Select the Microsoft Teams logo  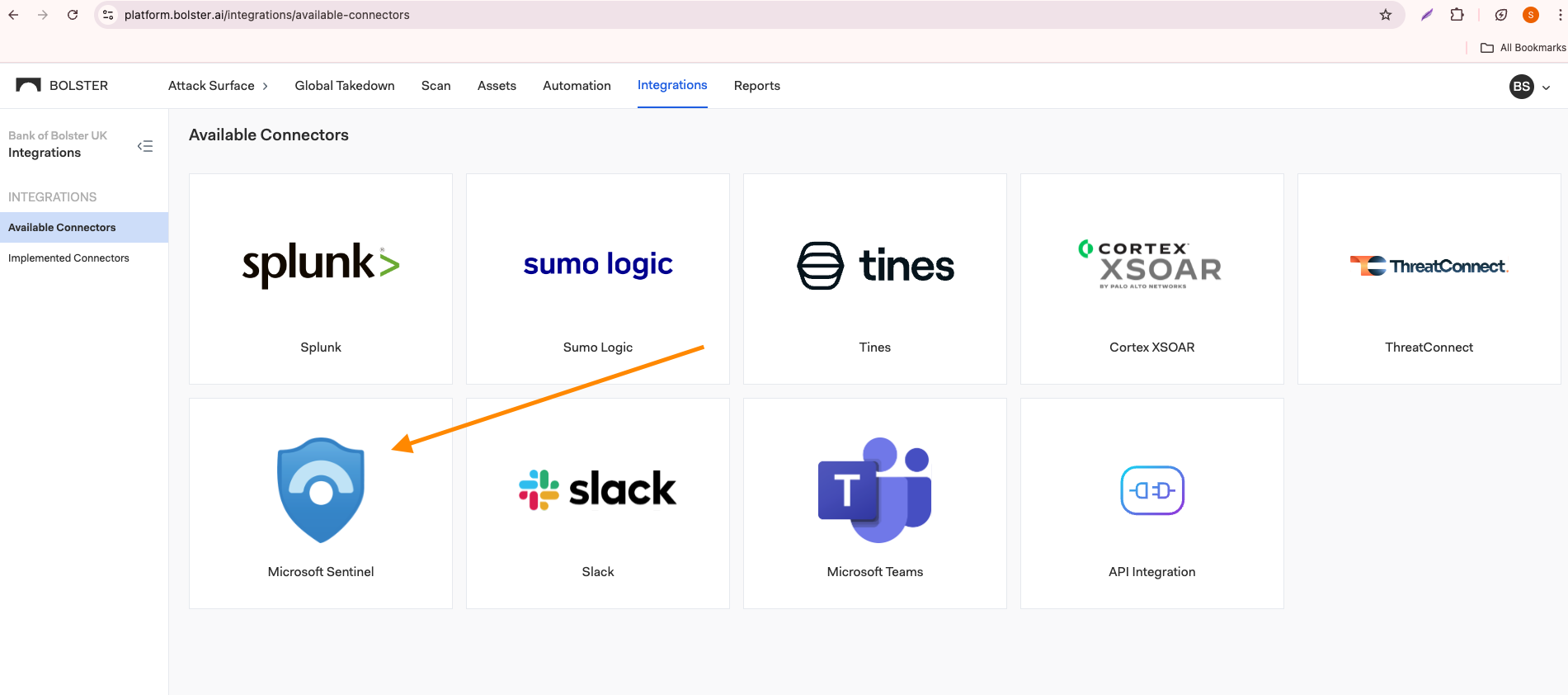click(875, 489)
